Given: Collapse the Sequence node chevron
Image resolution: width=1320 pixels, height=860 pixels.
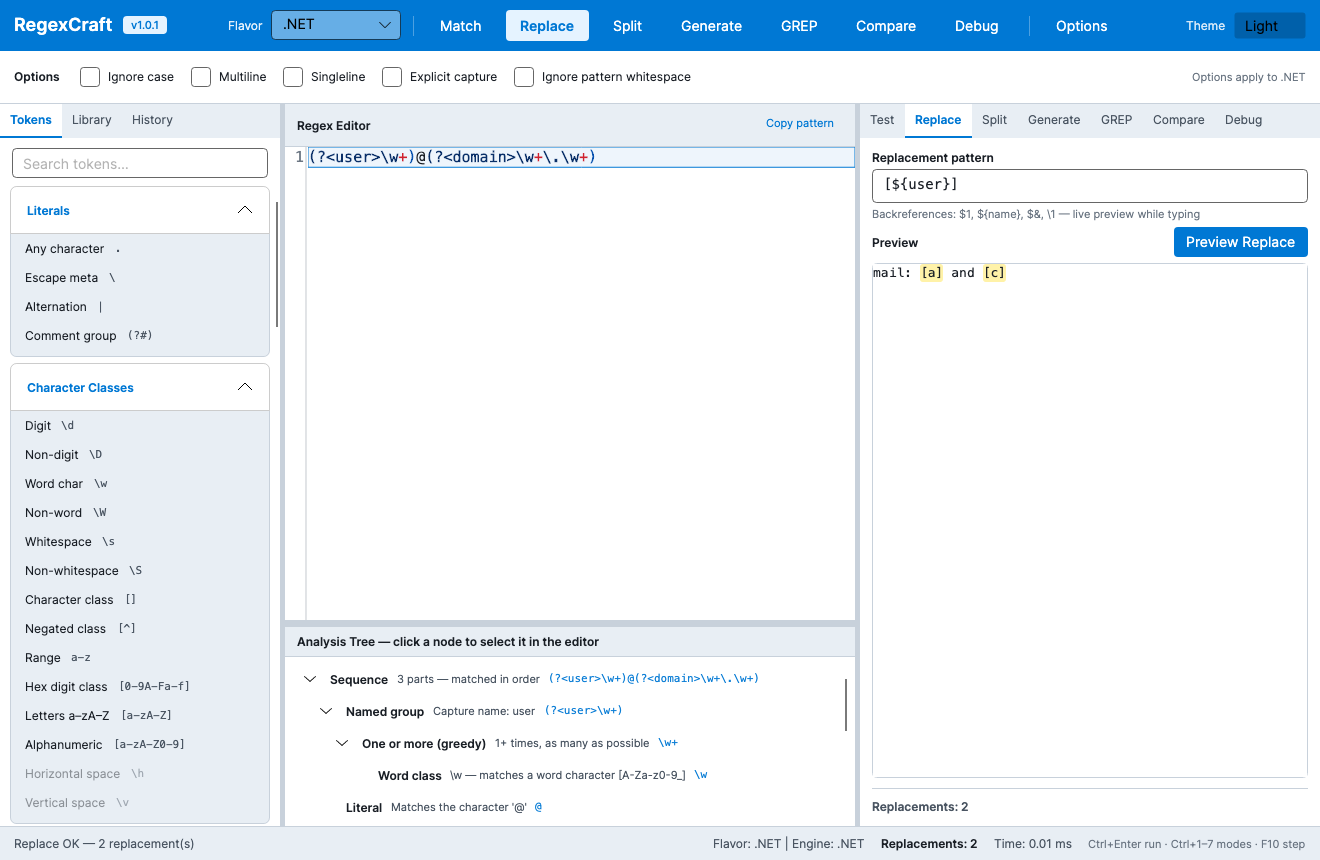Looking at the screenshot, I should tap(310, 679).
